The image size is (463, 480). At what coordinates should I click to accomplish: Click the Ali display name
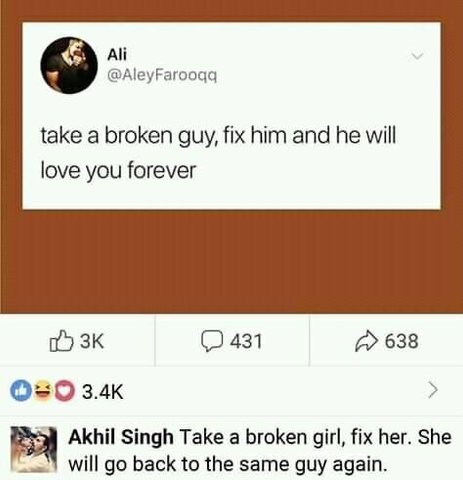click(117, 54)
